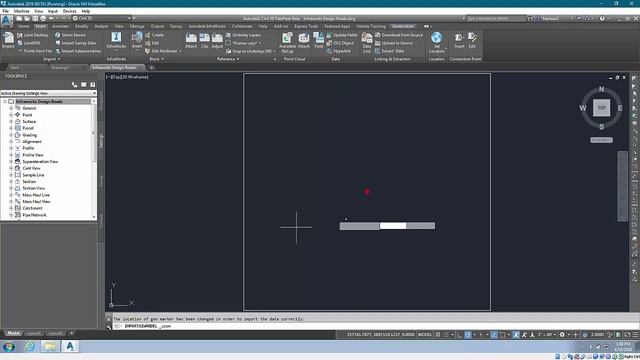This screenshot has width=640, height=360.
Task: Click the new drawing tab plus button
Action: coord(151,68)
